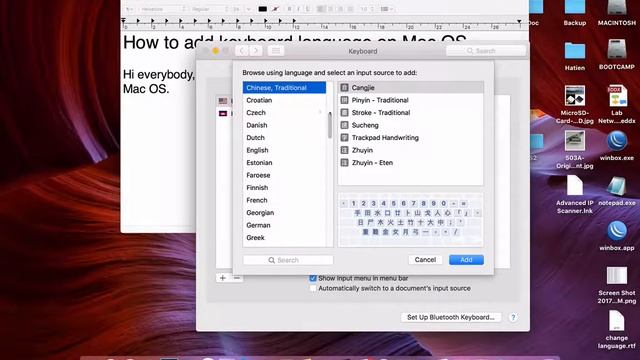This screenshot has width=640, height=360.
Task: Open the MACINTOSH drive icon
Action: pyautogui.click(x=617, y=13)
